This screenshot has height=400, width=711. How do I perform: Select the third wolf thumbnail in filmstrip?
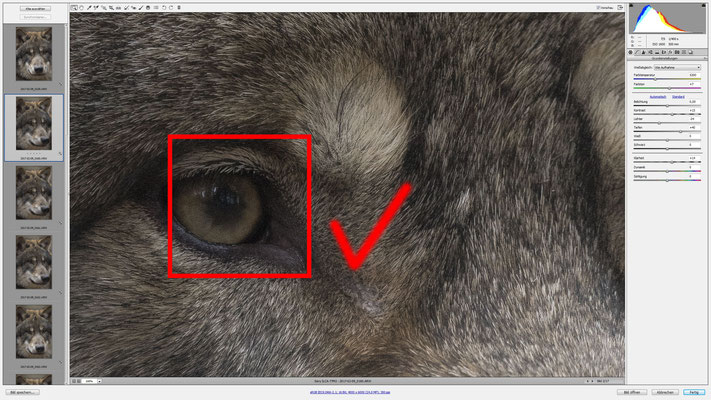coord(34,193)
